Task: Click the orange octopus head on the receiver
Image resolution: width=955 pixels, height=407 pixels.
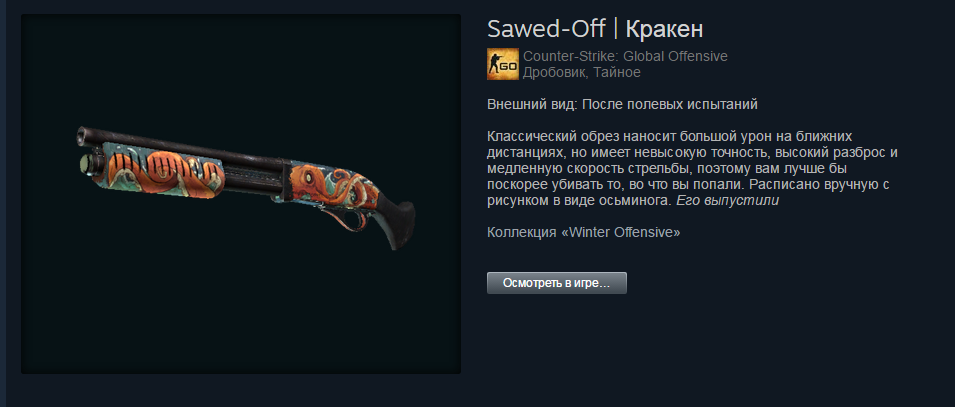Action: coord(311,179)
